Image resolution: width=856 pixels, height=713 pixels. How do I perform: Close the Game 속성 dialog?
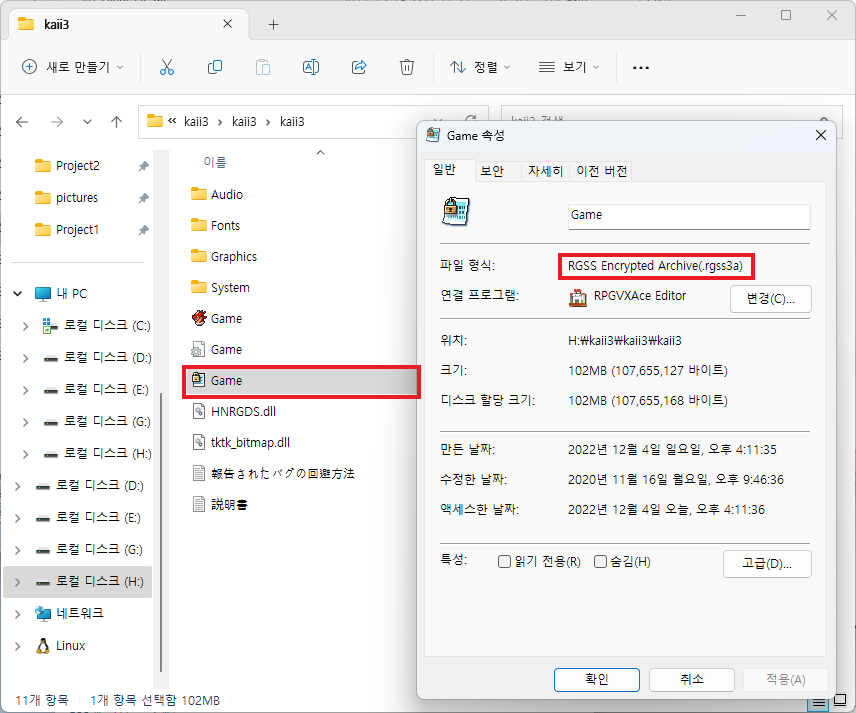(821, 135)
